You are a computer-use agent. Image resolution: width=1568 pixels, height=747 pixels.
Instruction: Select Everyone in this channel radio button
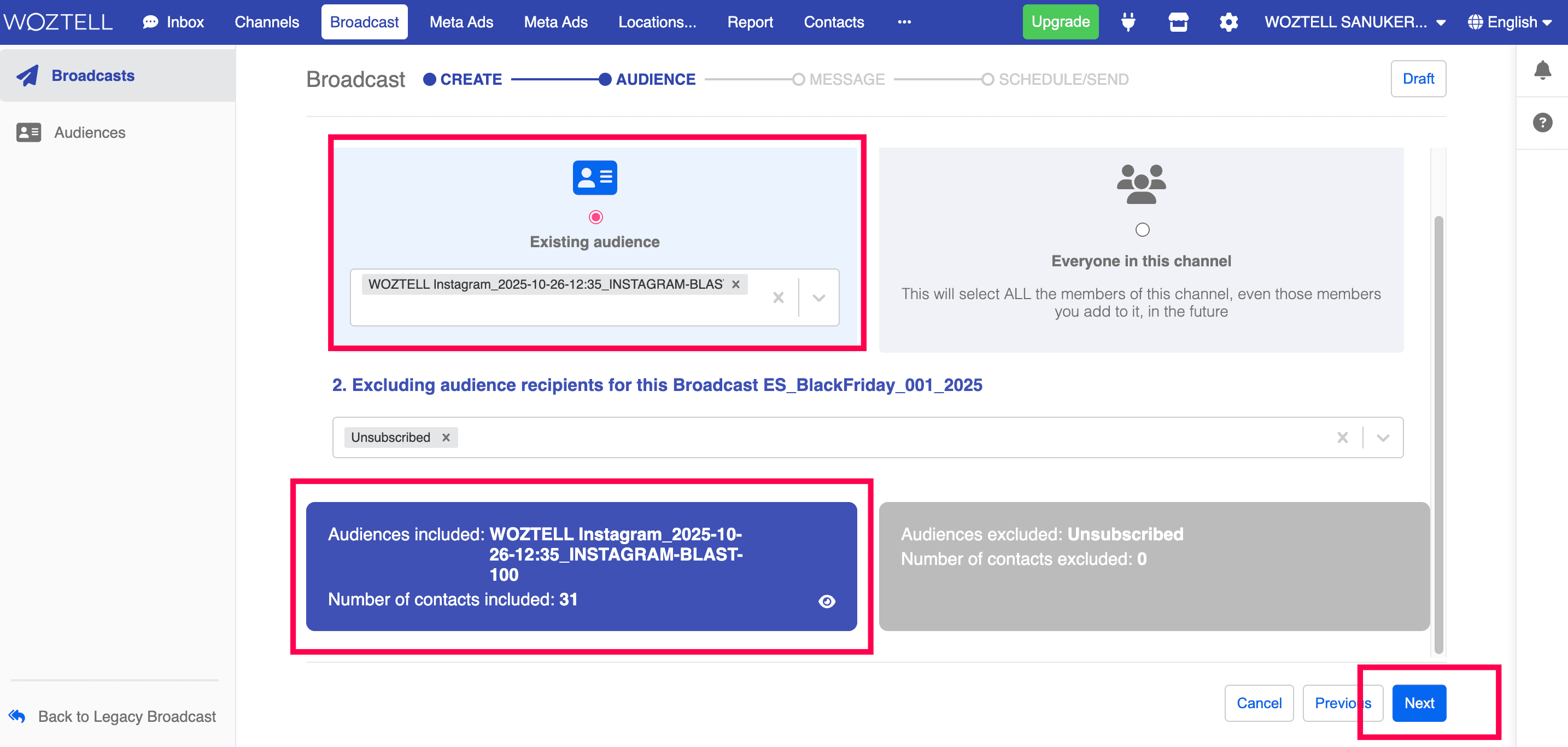click(x=1142, y=230)
